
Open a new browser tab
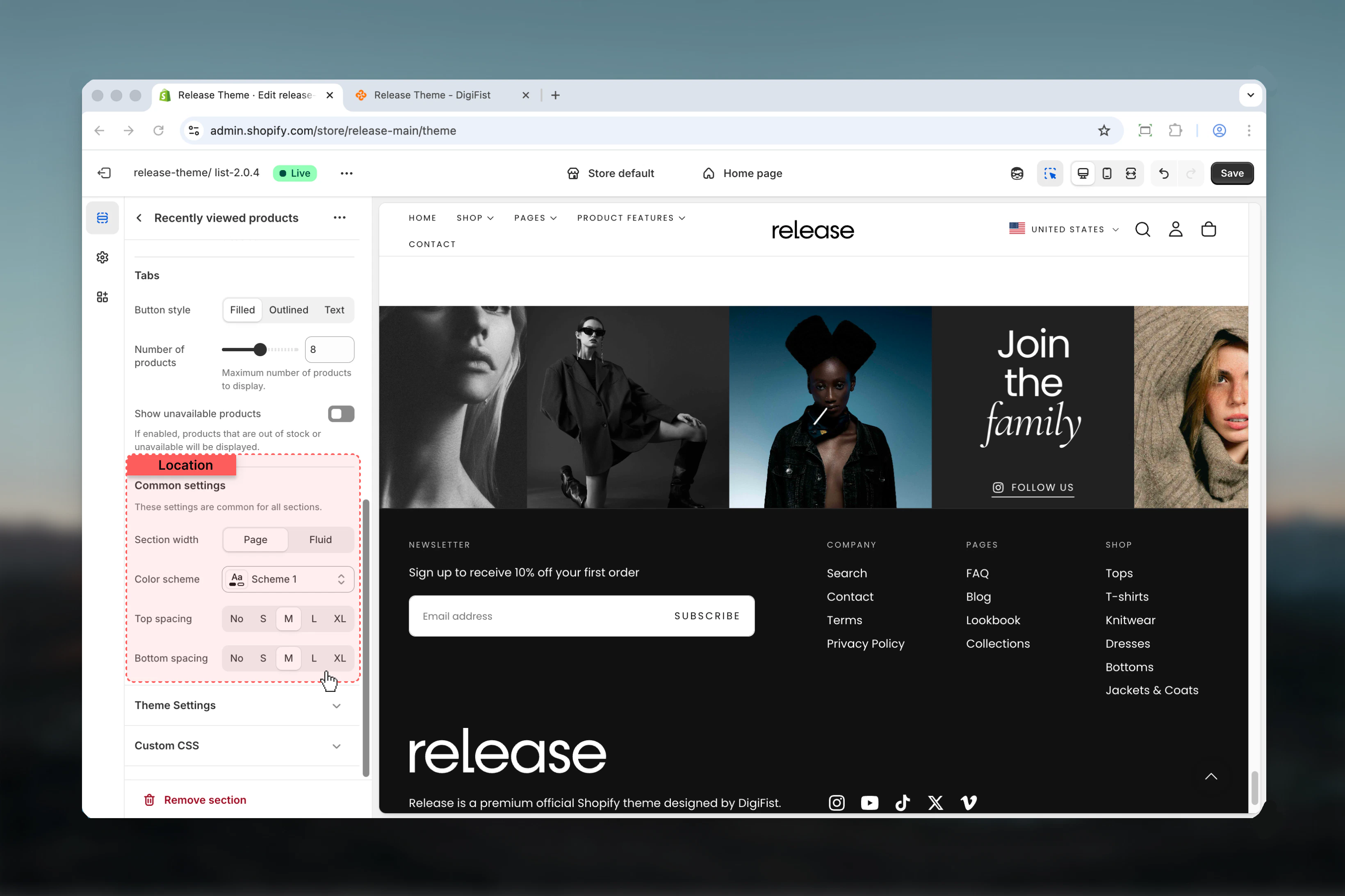pos(555,95)
